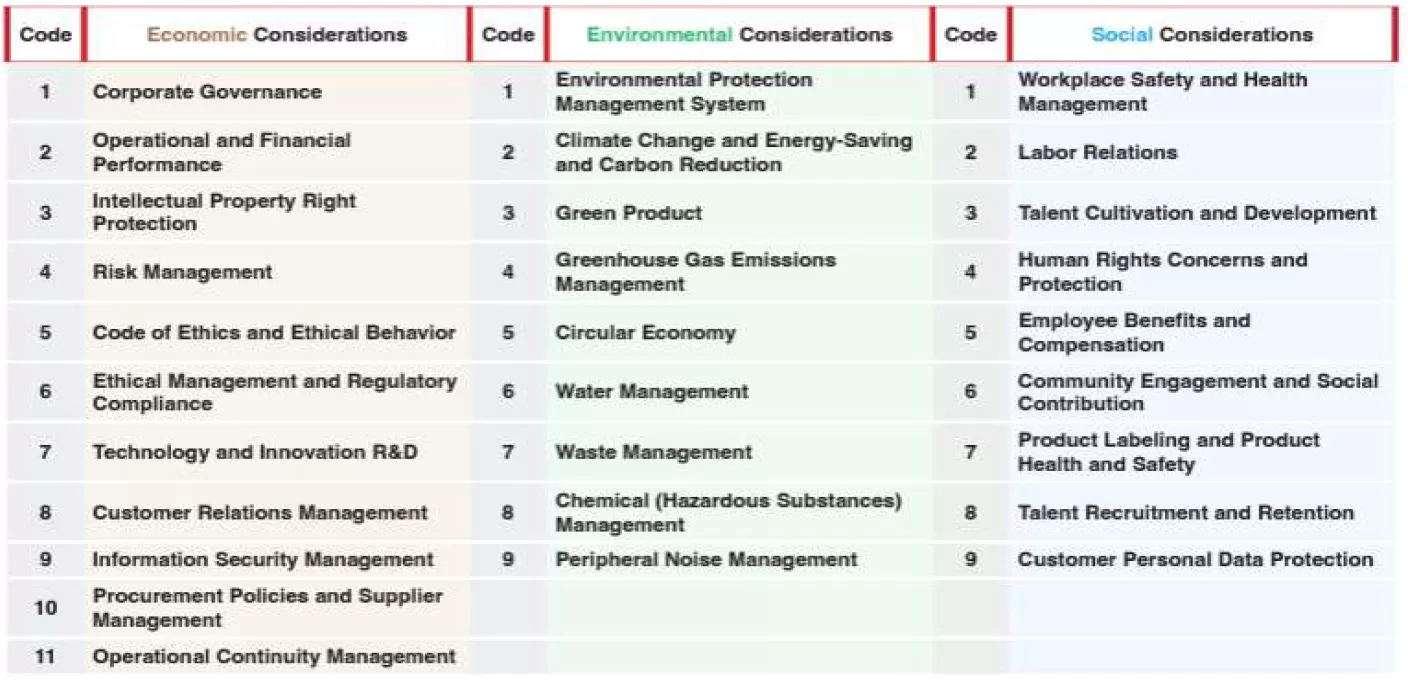Image resolution: width=1408 pixels, height=685 pixels.
Task: Select Technology and Innovation R&D entry
Action: 255,452
